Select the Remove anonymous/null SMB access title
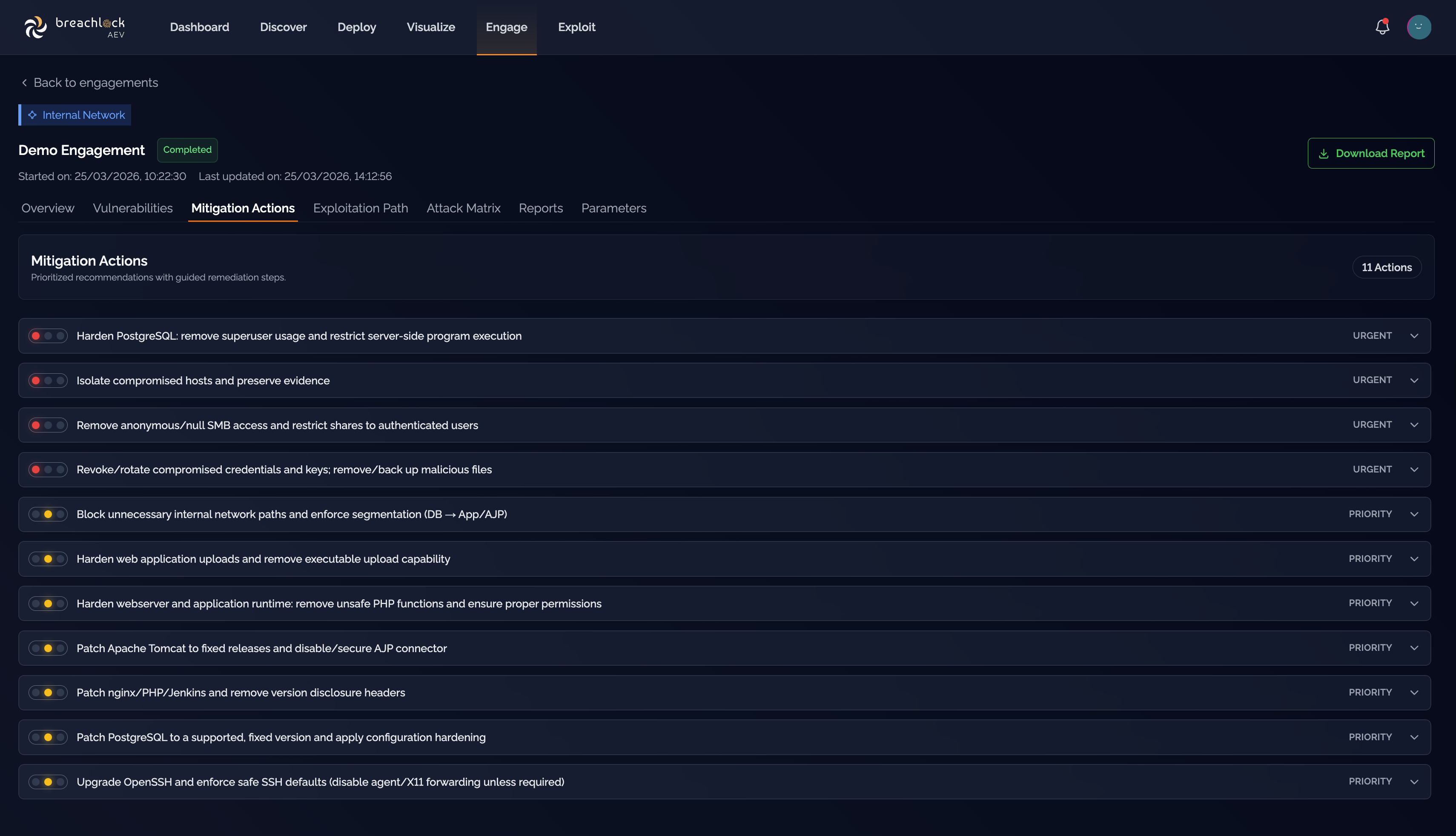The height and width of the screenshot is (836, 1456). (277, 426)
